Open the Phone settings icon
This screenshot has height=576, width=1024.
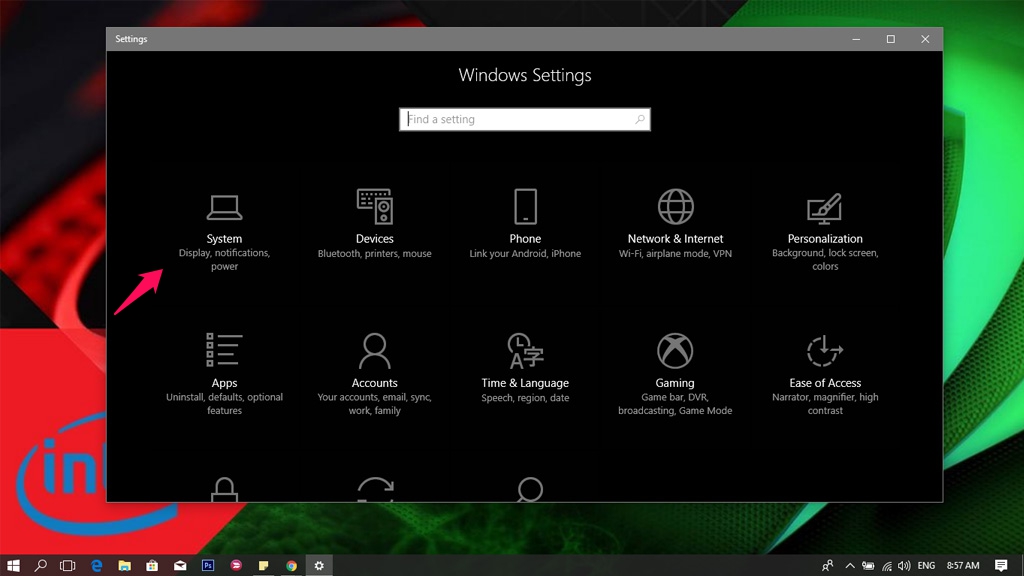525,206
